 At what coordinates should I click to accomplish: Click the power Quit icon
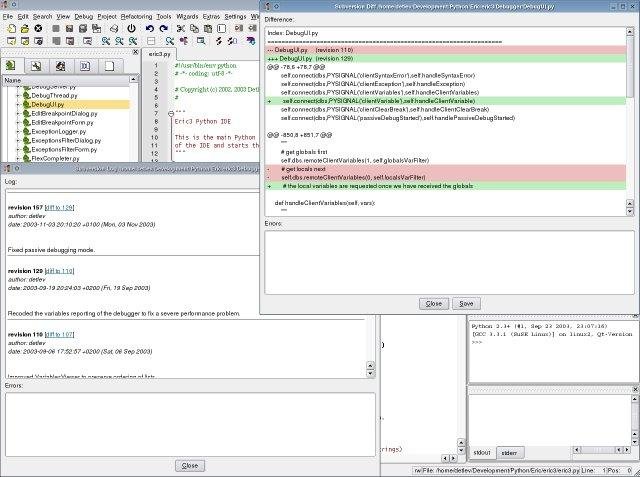pyautogui.click(x=133, y=29)
